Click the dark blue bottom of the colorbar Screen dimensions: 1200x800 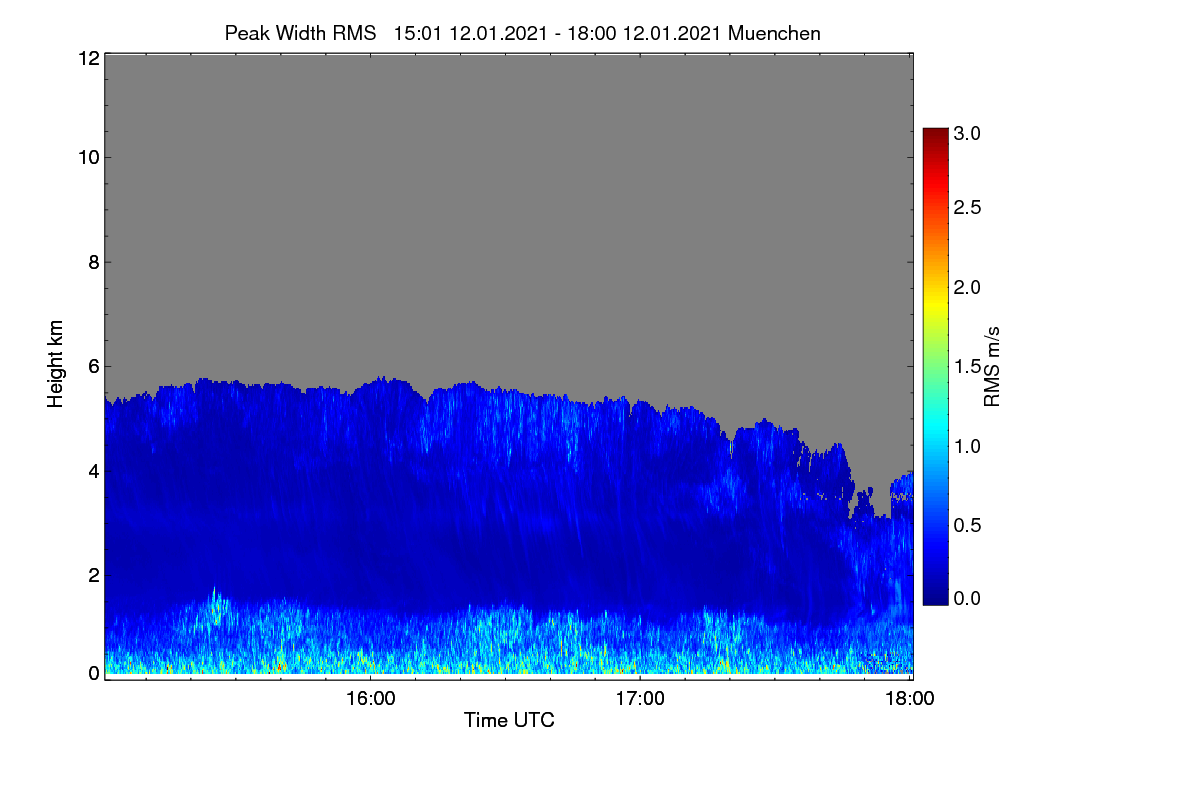point(934,598)
